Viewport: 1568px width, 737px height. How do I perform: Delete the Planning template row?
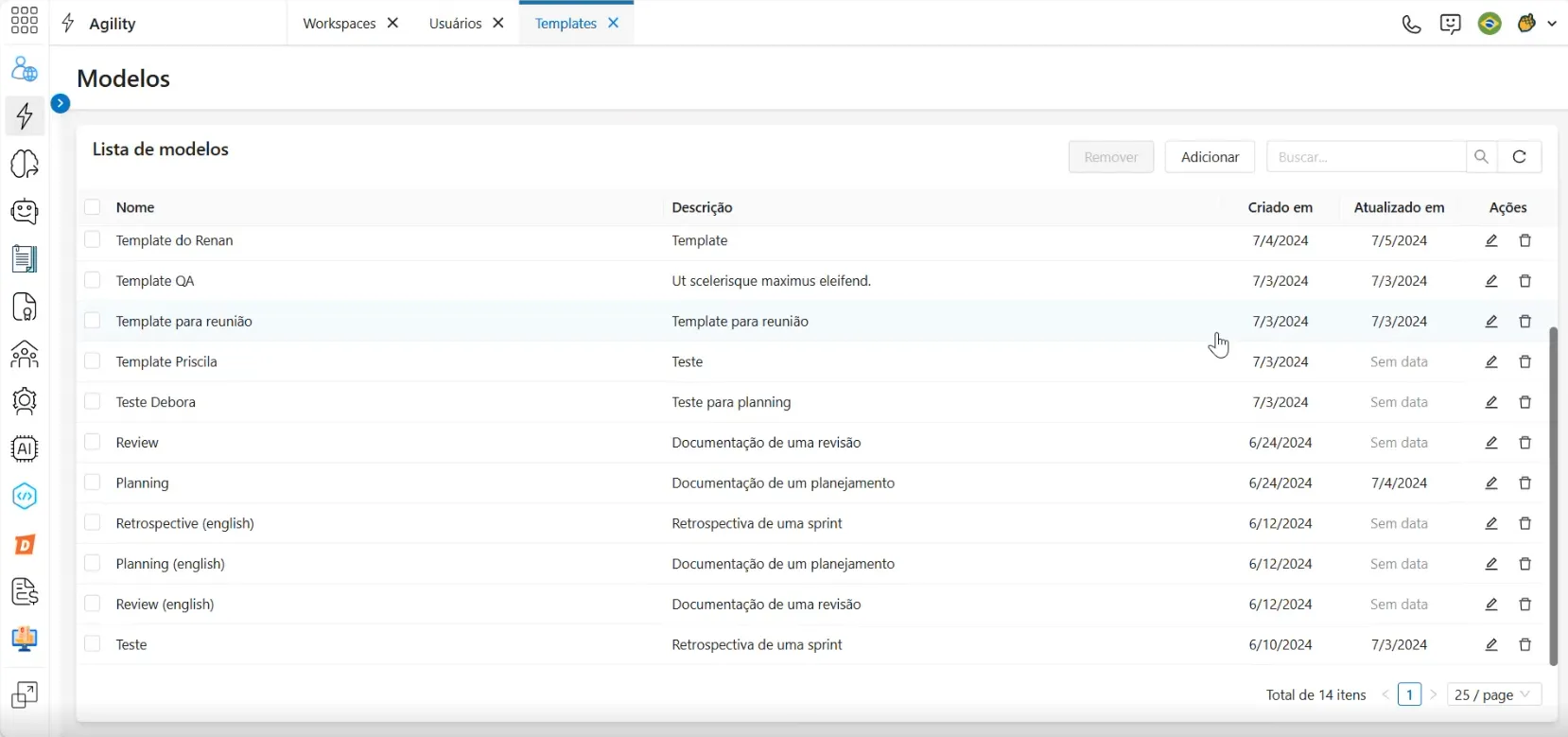[x=1525, y=483]
